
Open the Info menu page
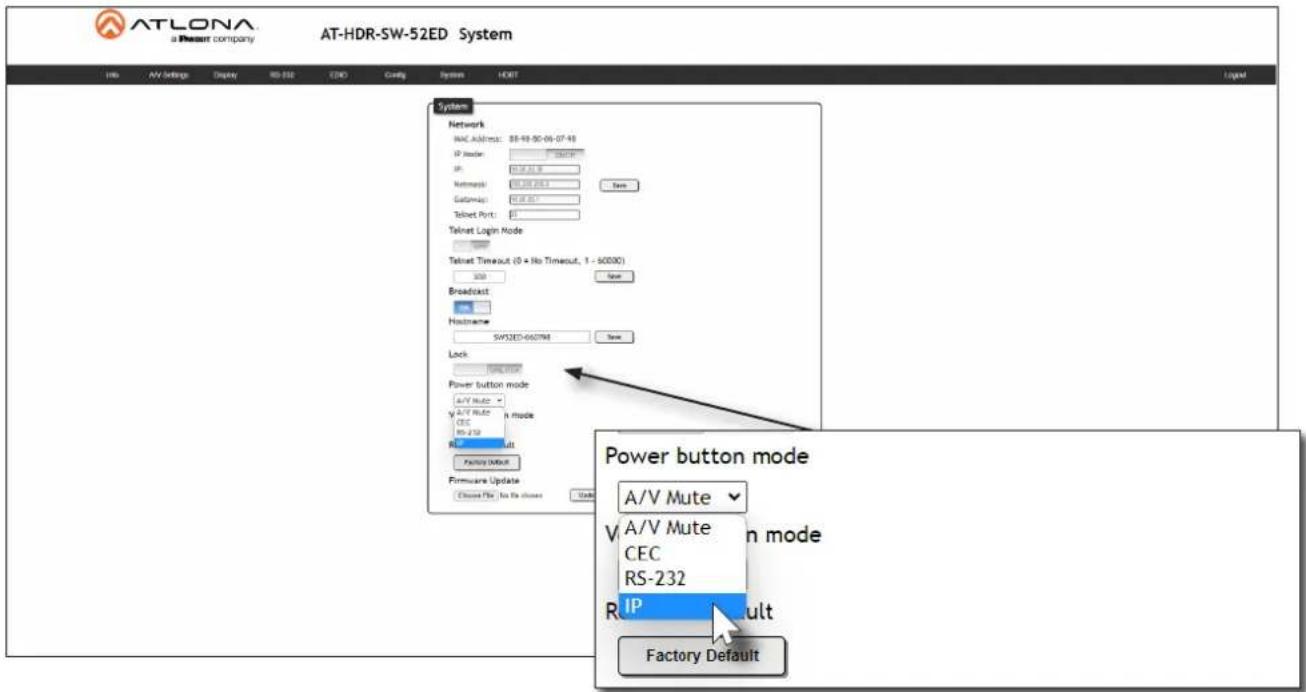(x=112, y=76)
